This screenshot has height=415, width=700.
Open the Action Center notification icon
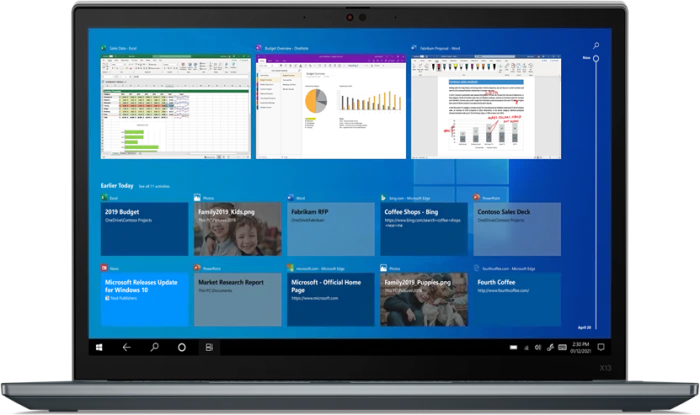(601, 347)
